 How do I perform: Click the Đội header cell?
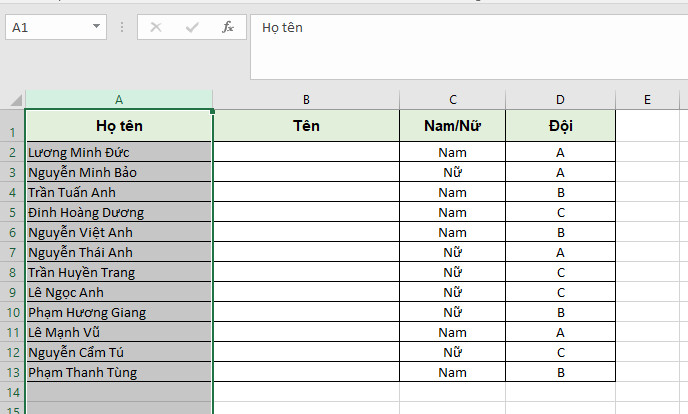click(x=561, y=126)
